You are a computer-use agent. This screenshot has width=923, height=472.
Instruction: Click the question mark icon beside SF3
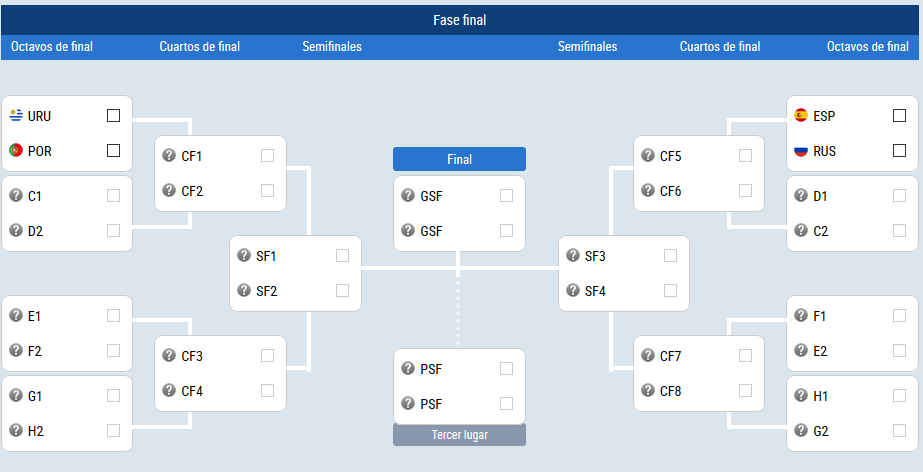click(x=573, y=255)
